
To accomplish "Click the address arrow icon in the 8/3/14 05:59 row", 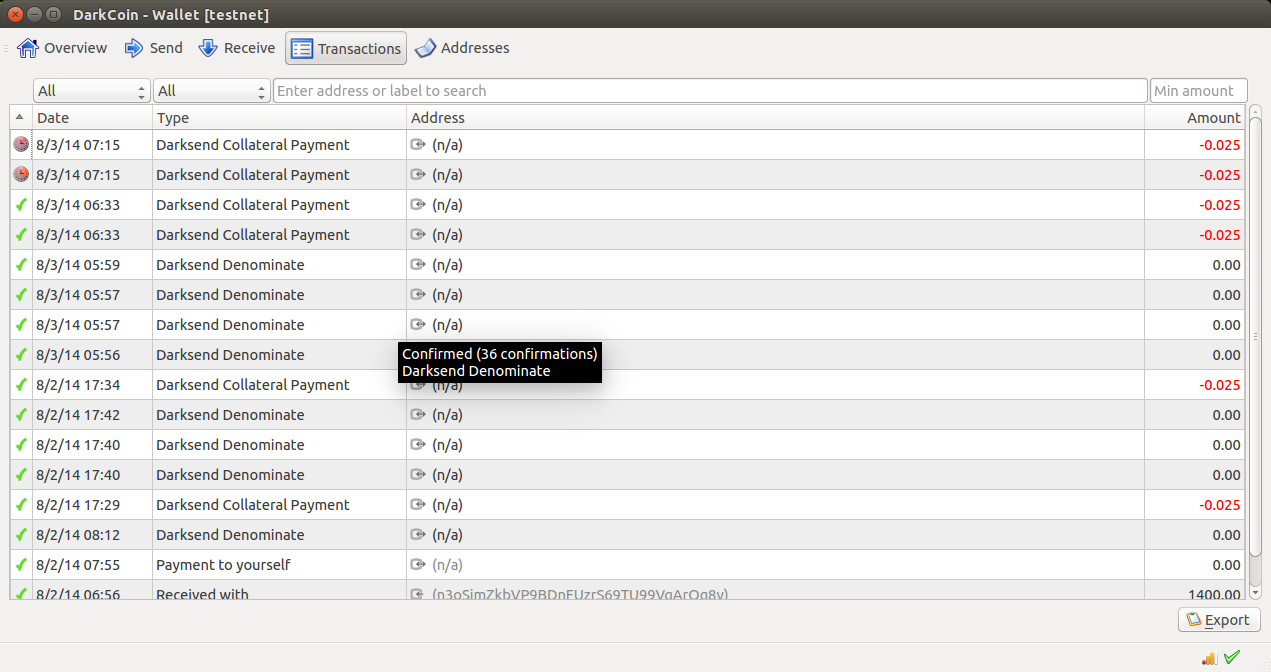I will pyautogui.click(x=419, y=265).
